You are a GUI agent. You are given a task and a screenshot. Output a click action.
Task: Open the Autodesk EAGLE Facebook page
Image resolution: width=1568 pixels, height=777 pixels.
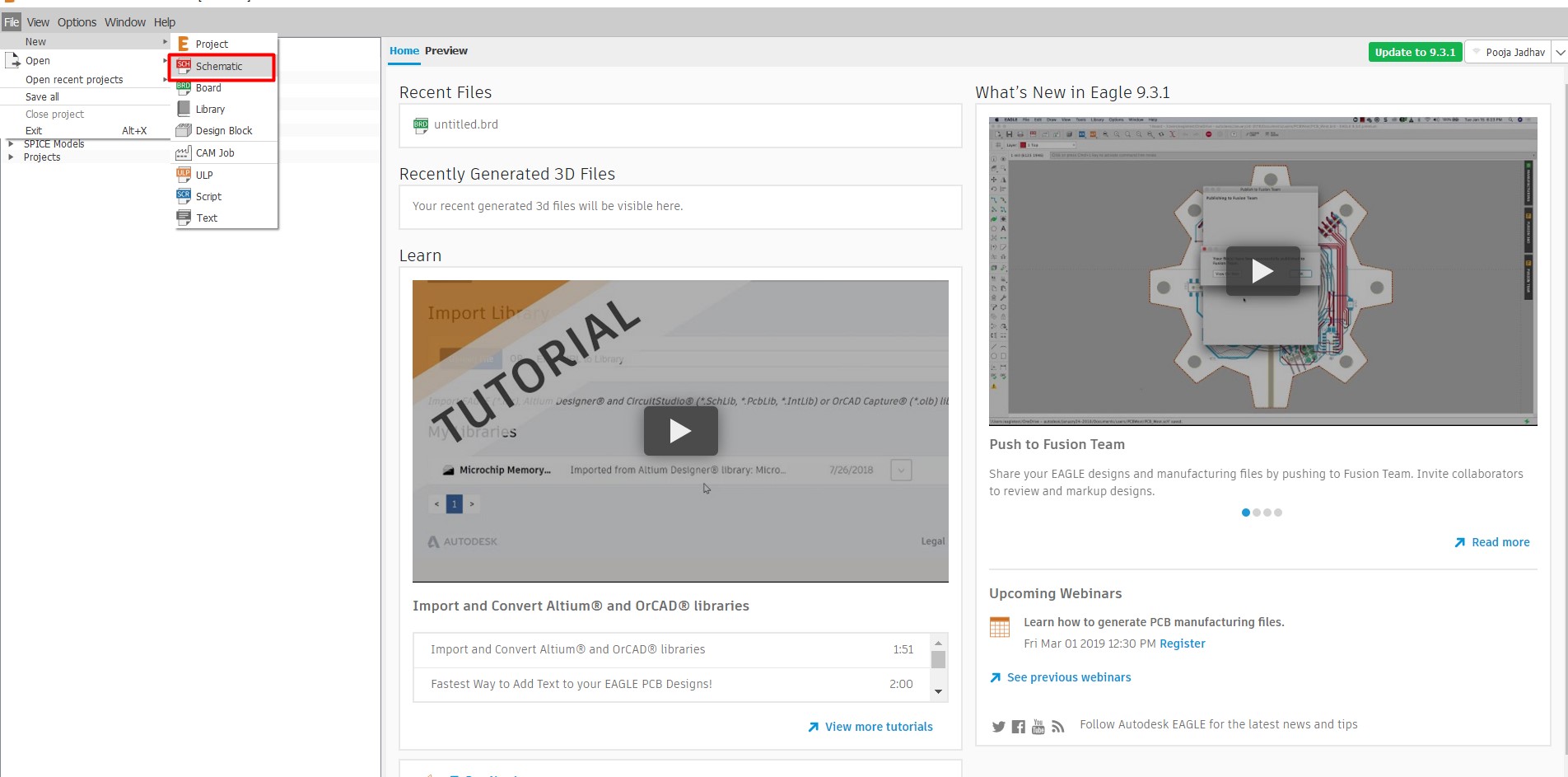1019,727
